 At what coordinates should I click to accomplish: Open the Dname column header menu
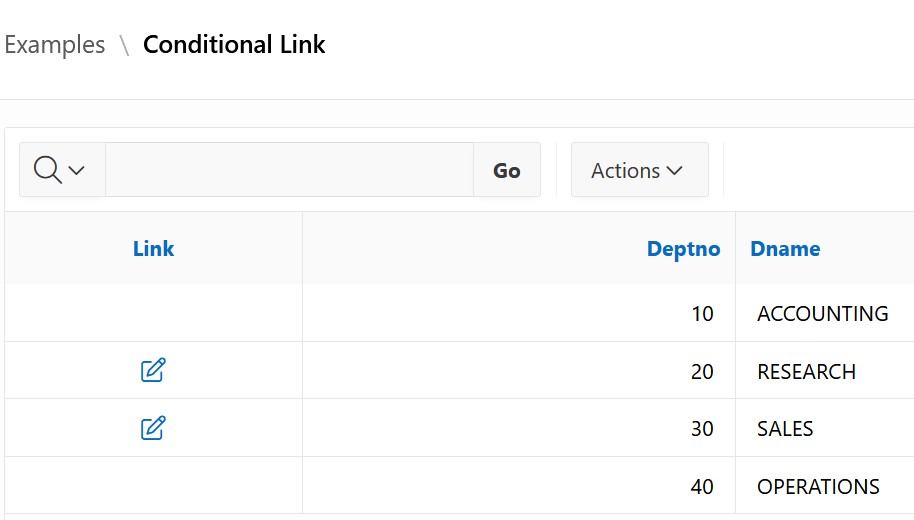[x=785, y=249]
